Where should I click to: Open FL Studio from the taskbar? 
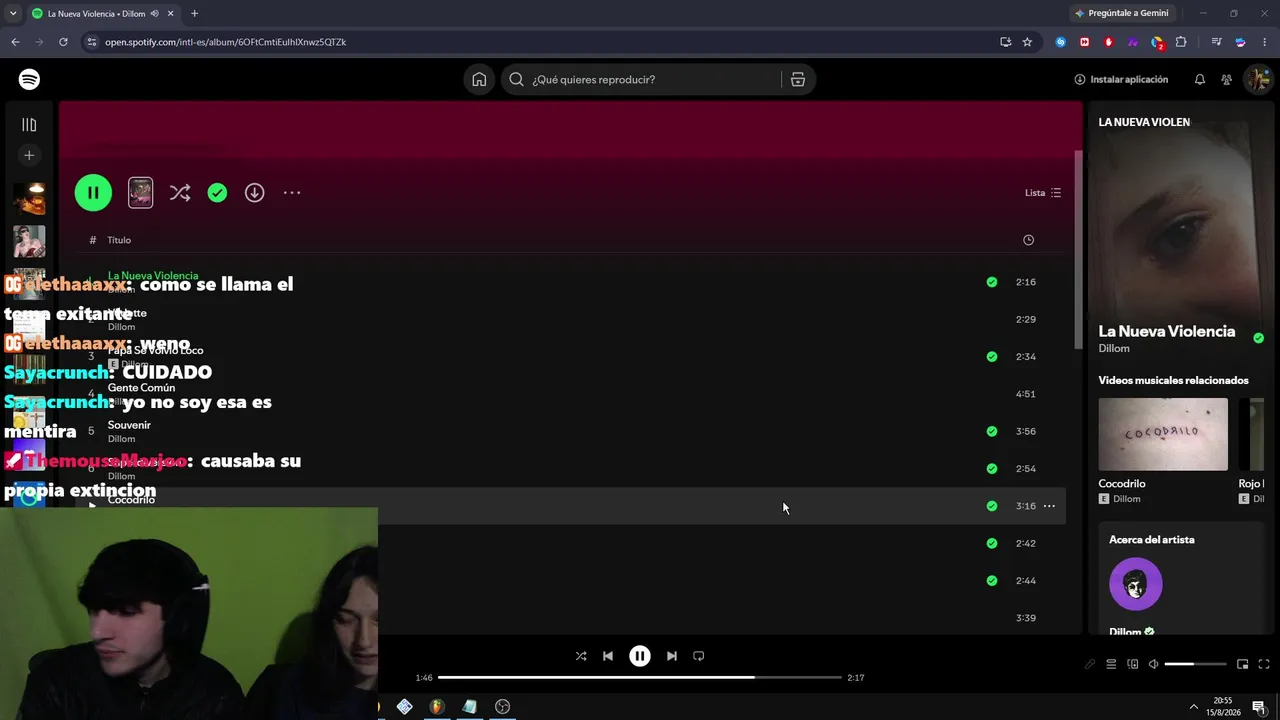(x=437, y=707)
